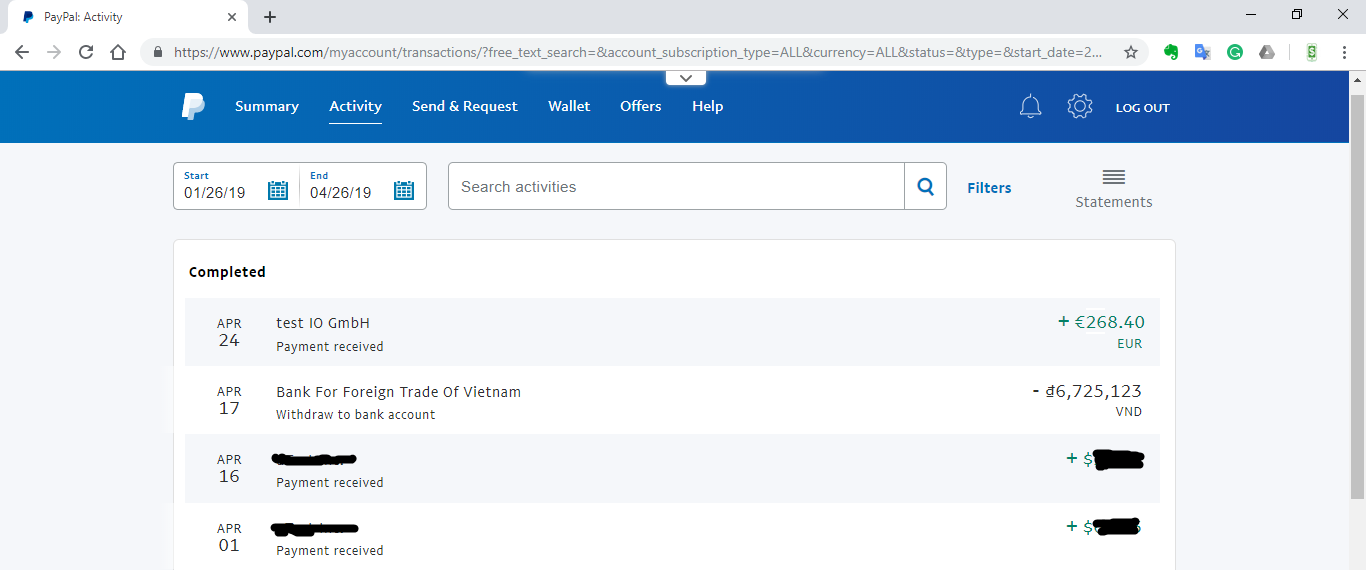1366x570 pixels.
Task: Open Statements menu icon
Action: (x=1113, y=178)
